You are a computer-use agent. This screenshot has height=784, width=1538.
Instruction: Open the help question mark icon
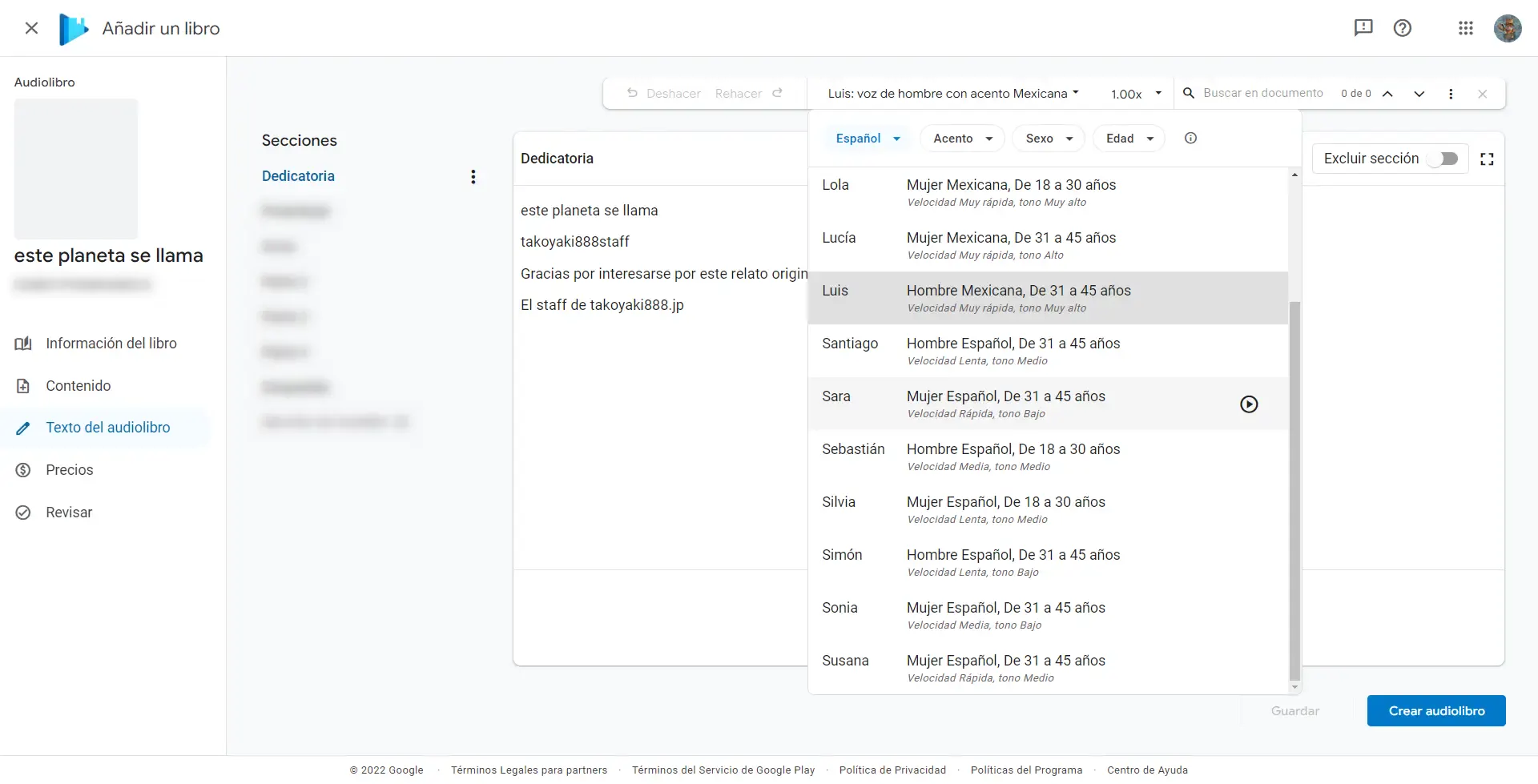(1402, 28)
